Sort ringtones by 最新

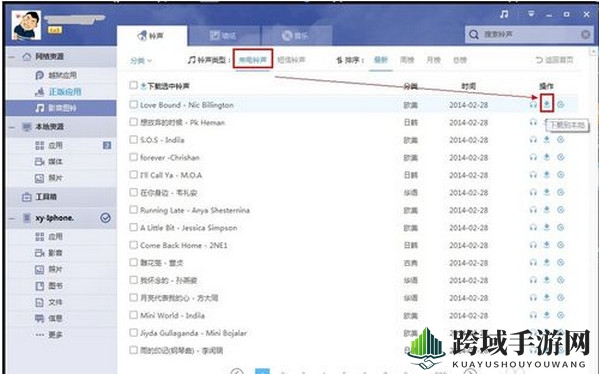click(381, 60)
